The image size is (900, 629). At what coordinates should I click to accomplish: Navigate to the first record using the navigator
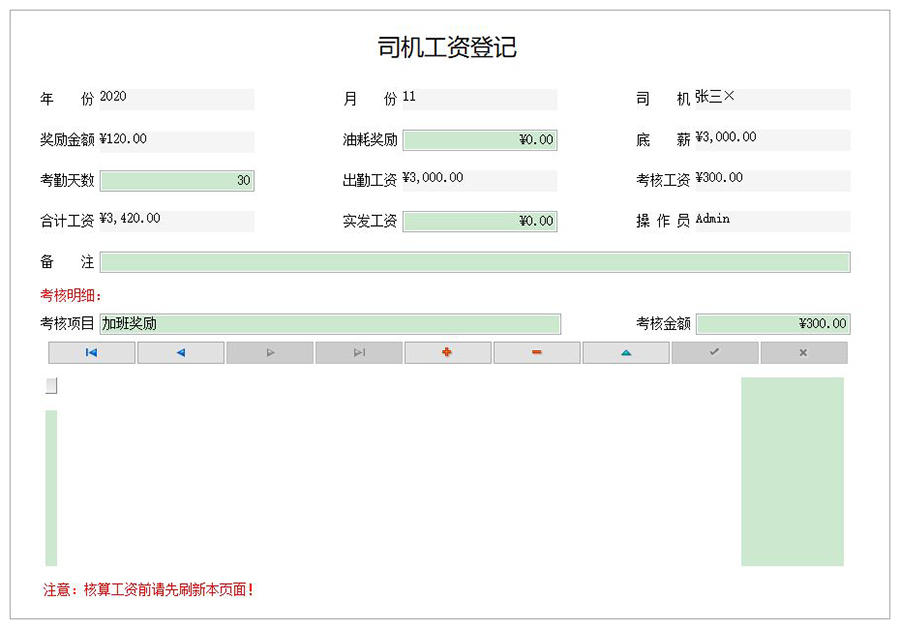click(x=91, y=352)
